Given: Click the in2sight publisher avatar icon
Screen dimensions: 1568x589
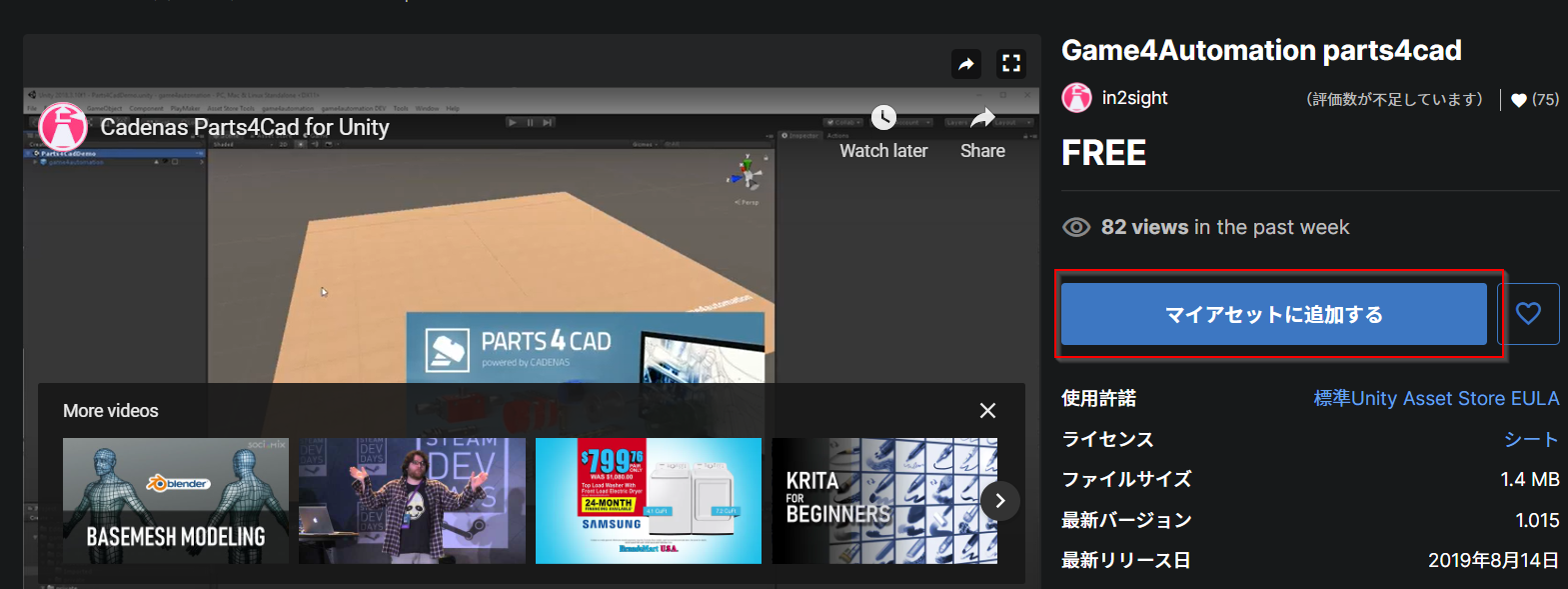Looking at the screenshot, I should point(1076,98).
